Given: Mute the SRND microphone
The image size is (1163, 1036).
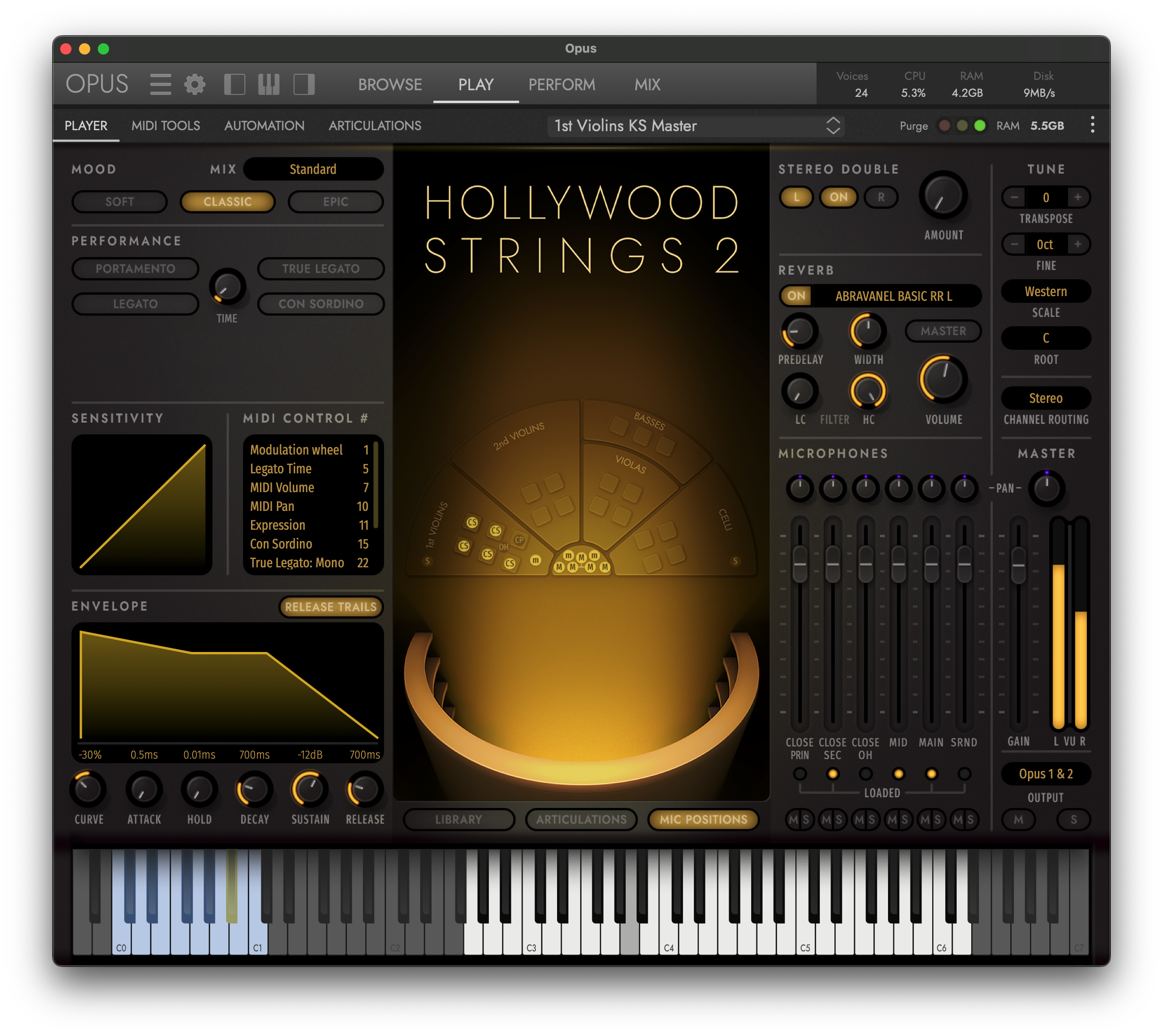Looking at the screenshot, I should [x=958, y=820].
